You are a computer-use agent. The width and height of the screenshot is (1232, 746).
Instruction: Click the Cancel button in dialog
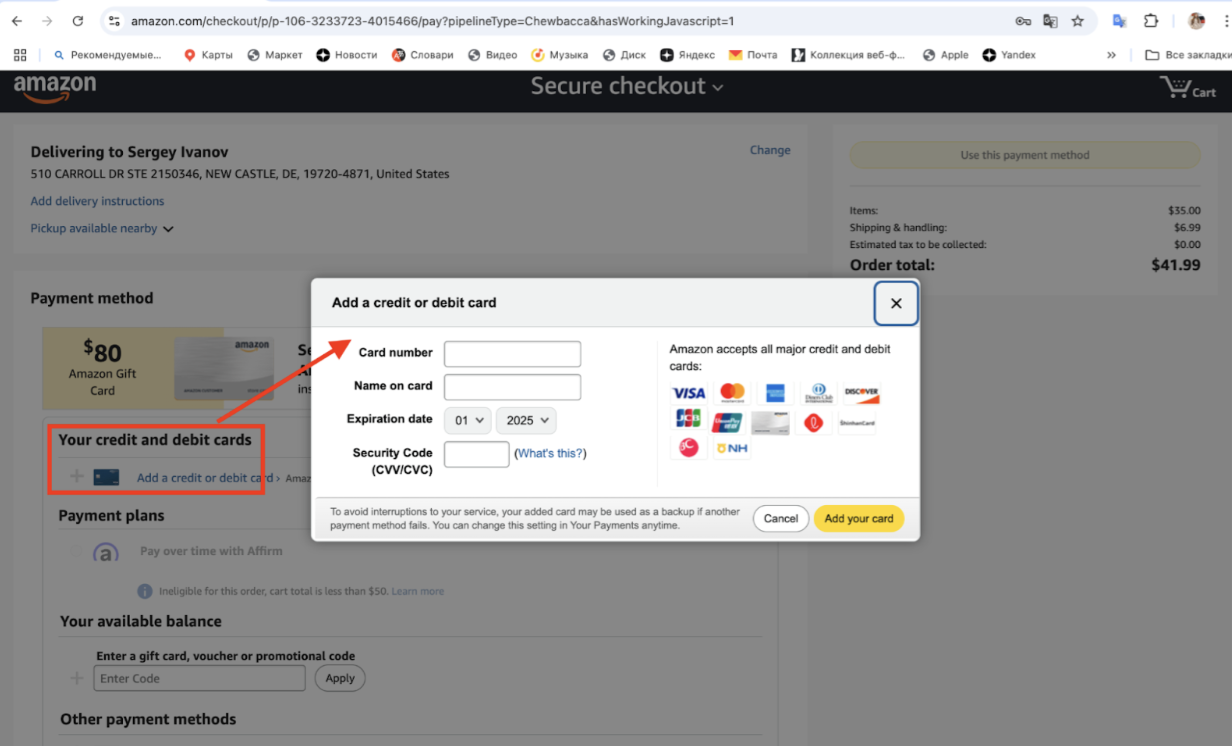pyautogui.click(x=780, y=519)
